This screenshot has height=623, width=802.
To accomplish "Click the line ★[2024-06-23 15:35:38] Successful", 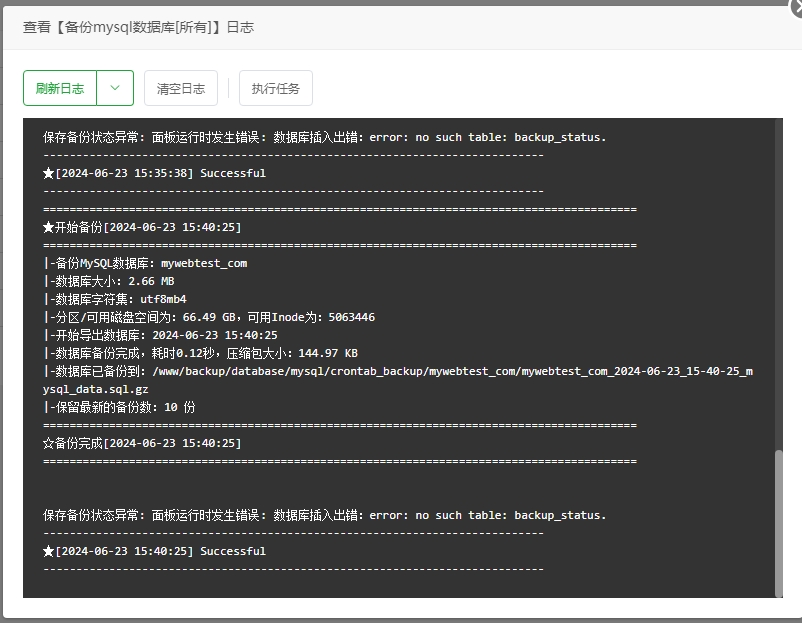I will tap(154, 173).
